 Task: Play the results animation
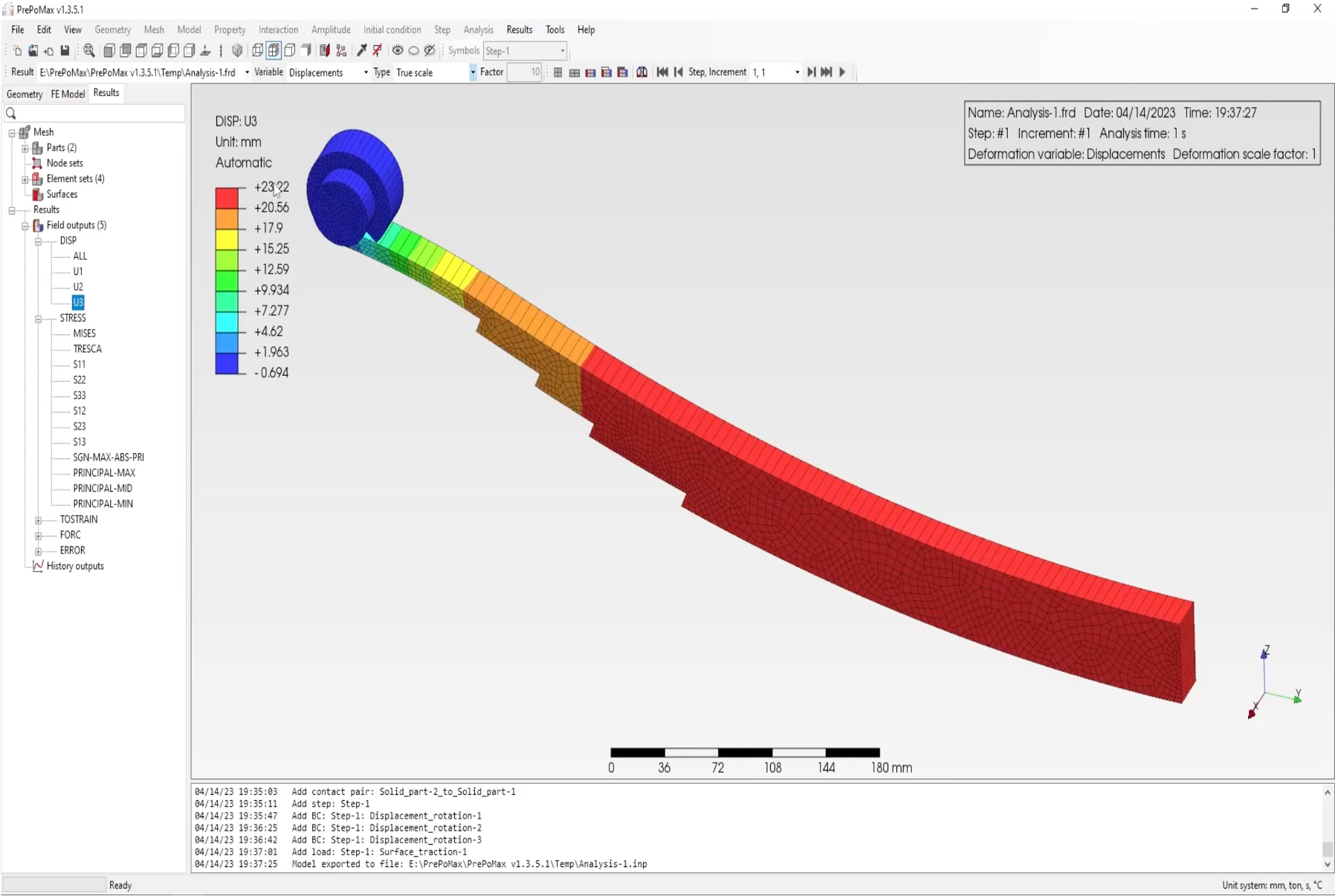pyautogui.click(x=842, y=72)
